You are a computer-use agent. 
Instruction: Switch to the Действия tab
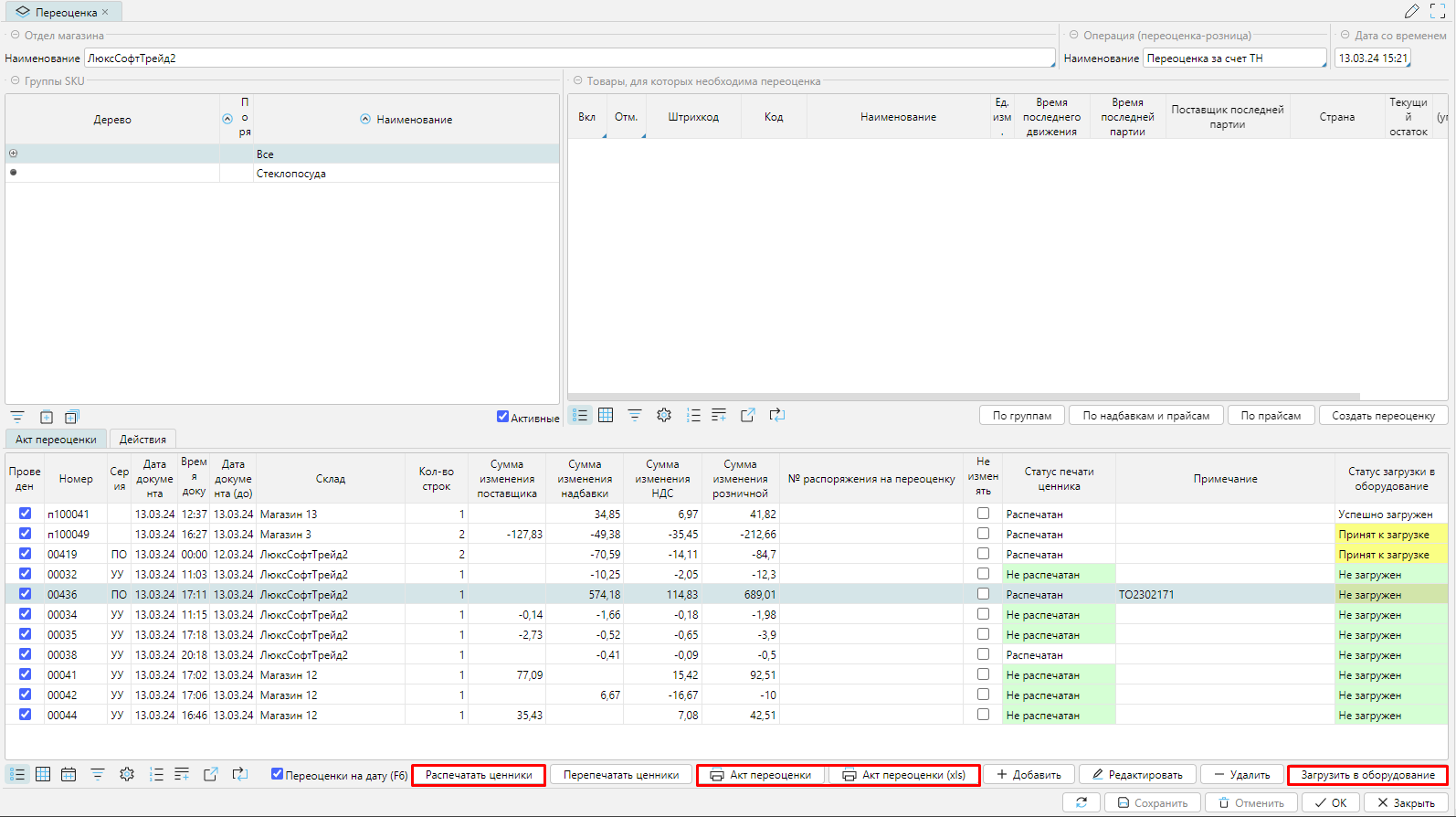tap(142, 440)
